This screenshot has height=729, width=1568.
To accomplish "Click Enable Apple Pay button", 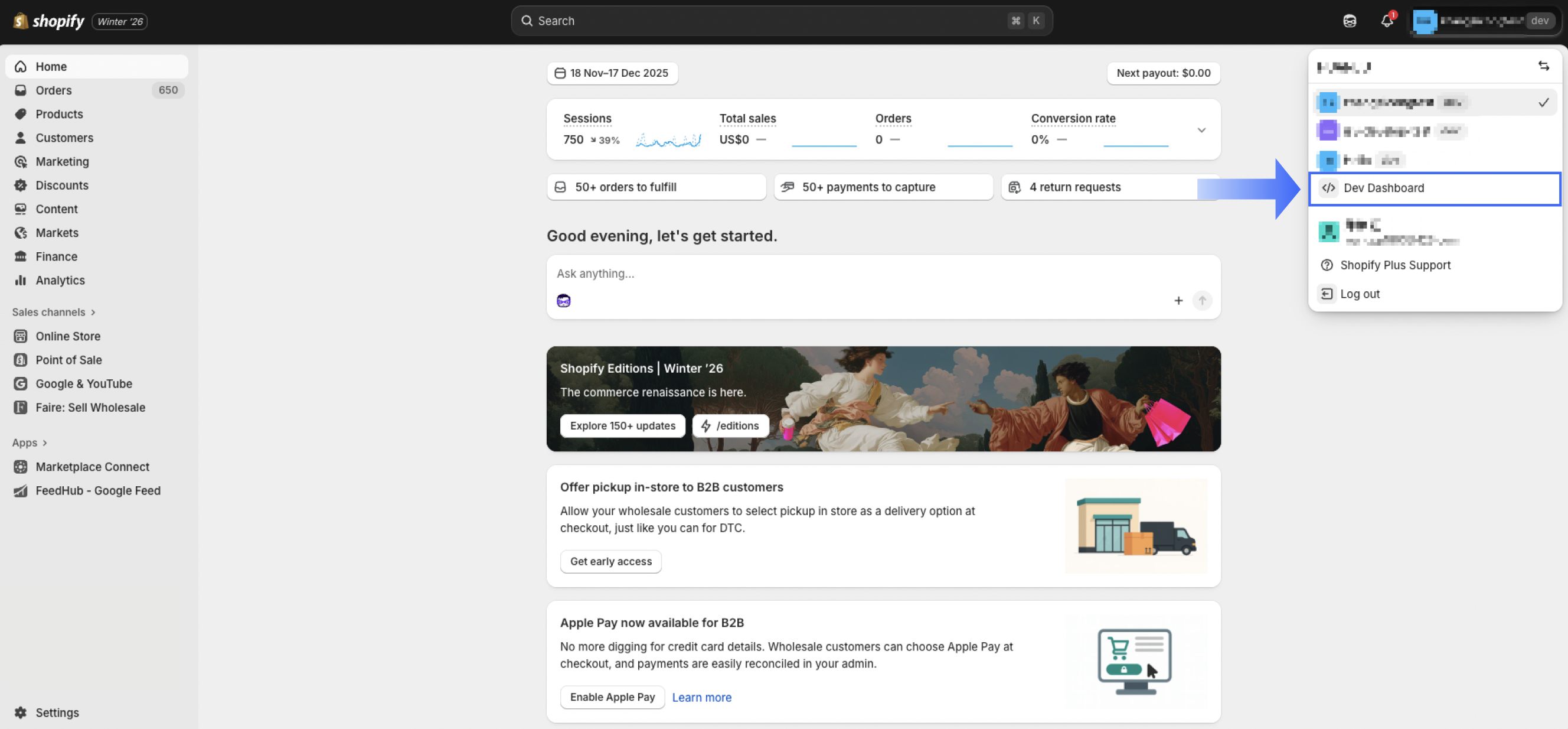I will pyautogui.click(x=612, y=697).
